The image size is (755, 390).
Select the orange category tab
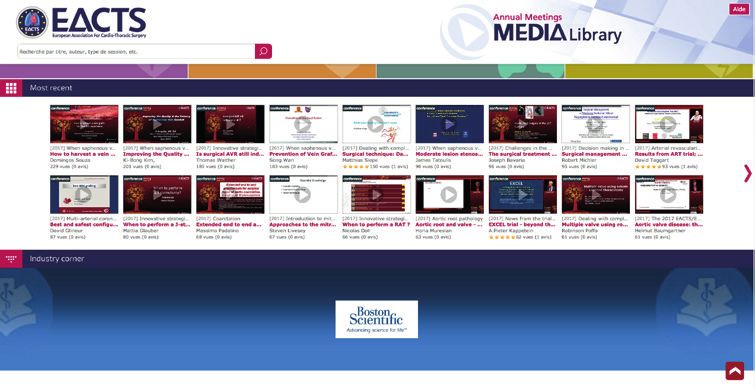[x=282, y=71]
